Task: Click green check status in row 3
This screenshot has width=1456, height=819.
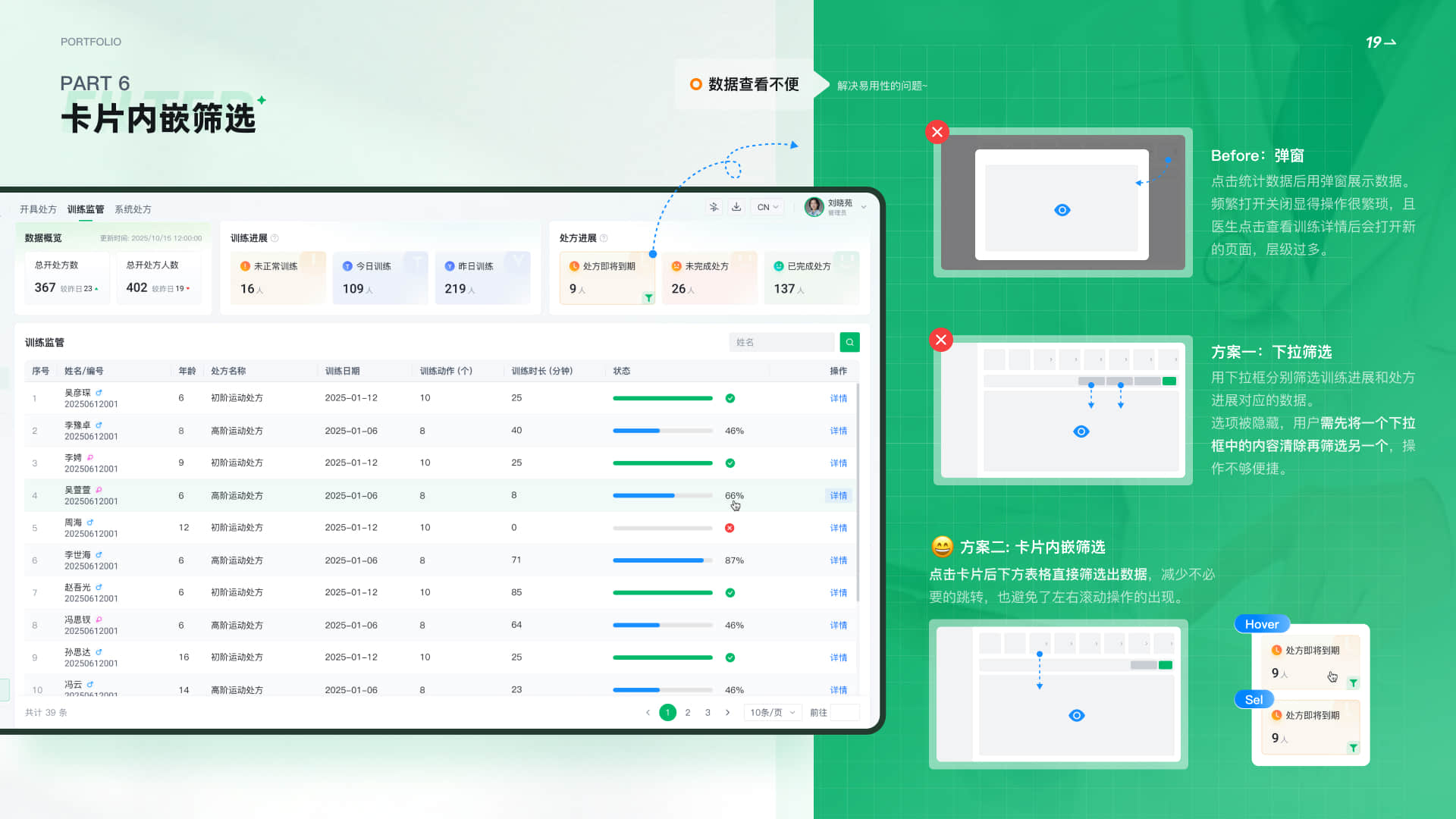Action: point(730,463)
